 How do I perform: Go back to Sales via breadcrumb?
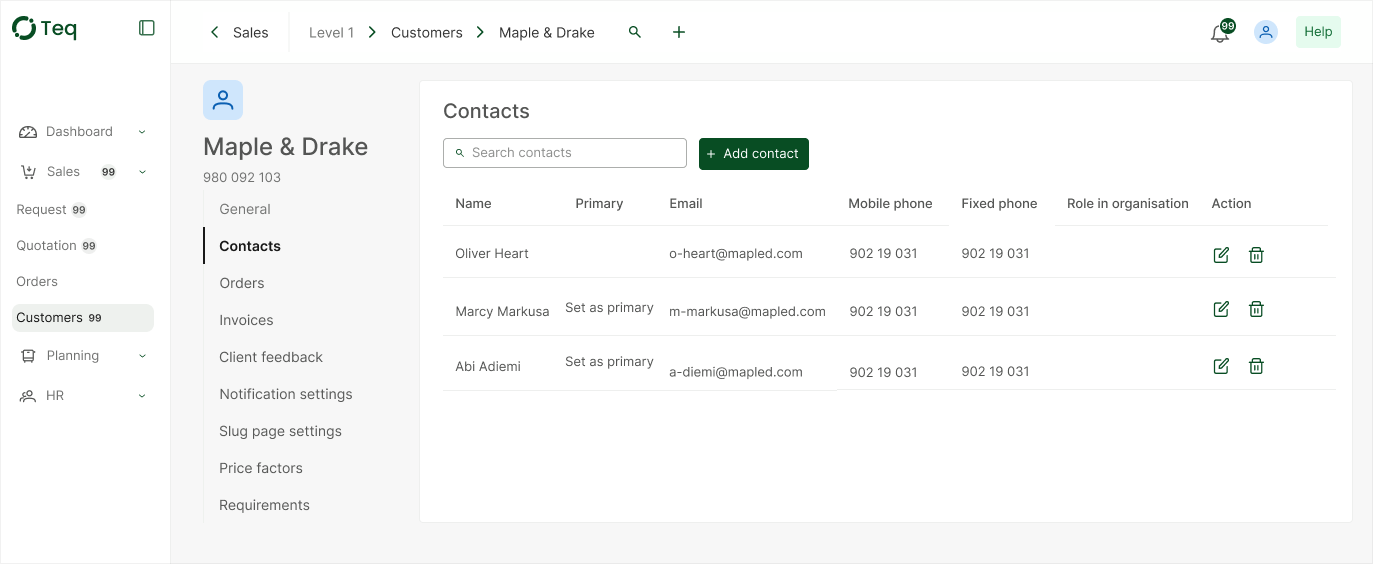pyautogui.click(x=239, y=32)
